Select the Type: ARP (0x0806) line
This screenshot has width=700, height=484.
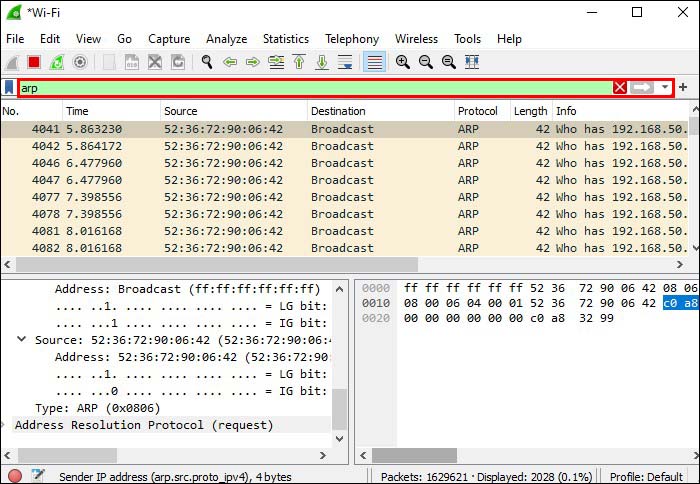pyautogui.click(x=97, y=408)
